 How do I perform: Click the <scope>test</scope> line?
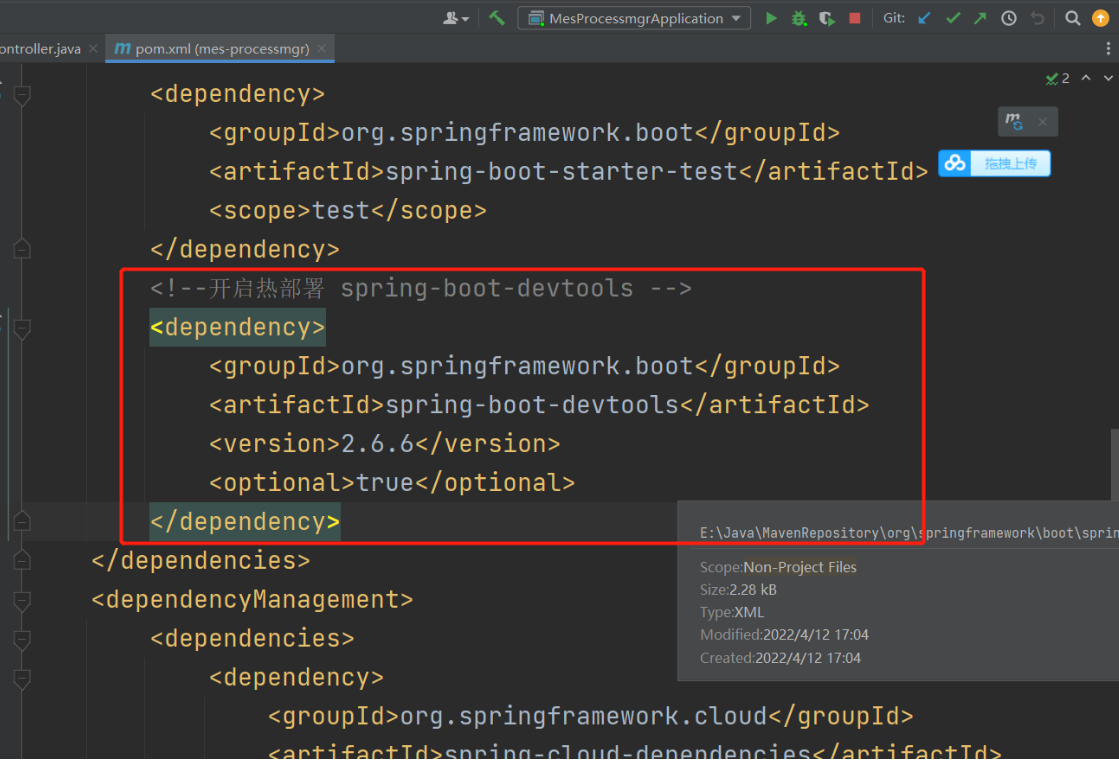click(x=348, y=211)
